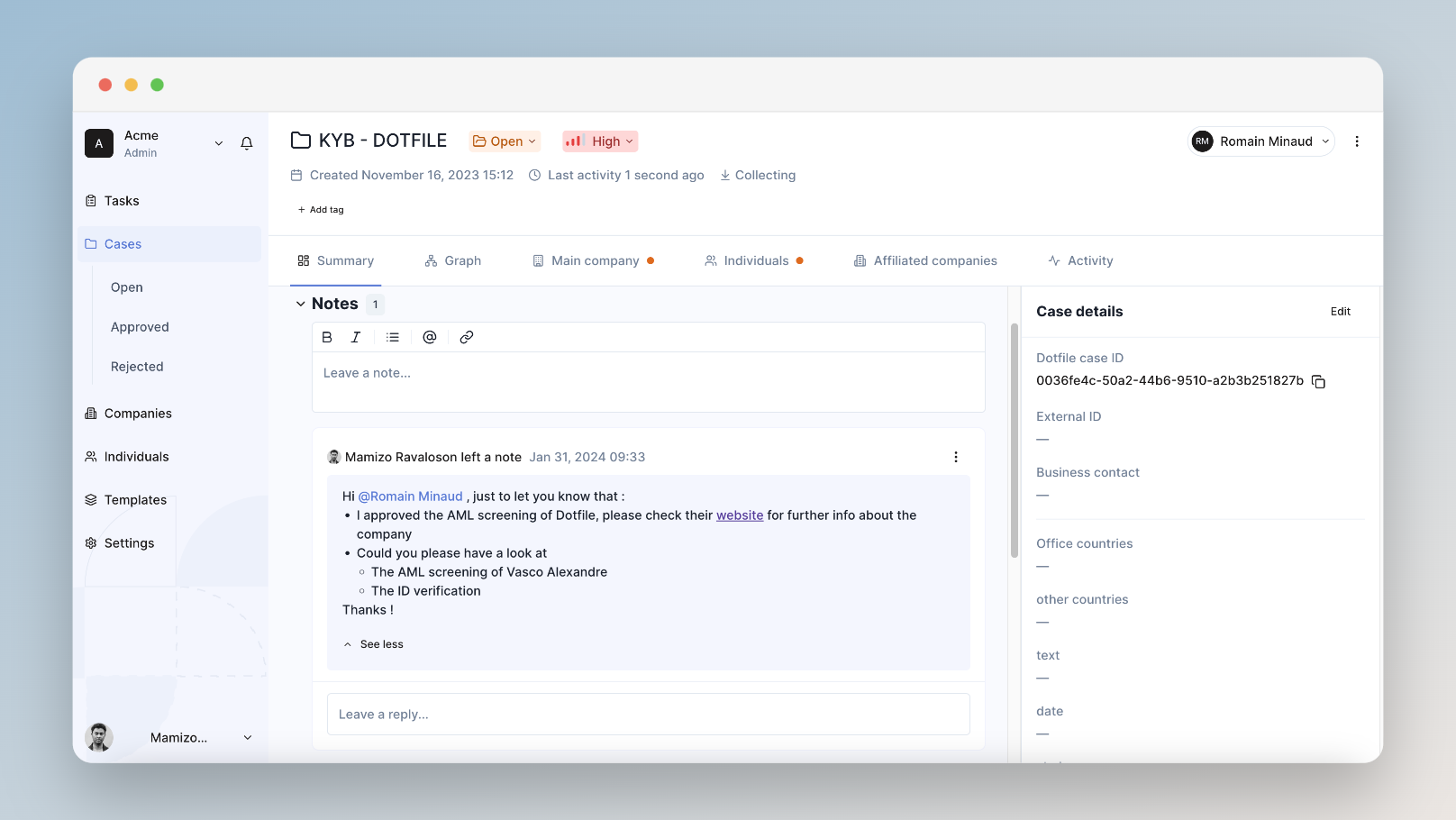
Task: Open the note's three-dot options menu
Action: [956, 457]
